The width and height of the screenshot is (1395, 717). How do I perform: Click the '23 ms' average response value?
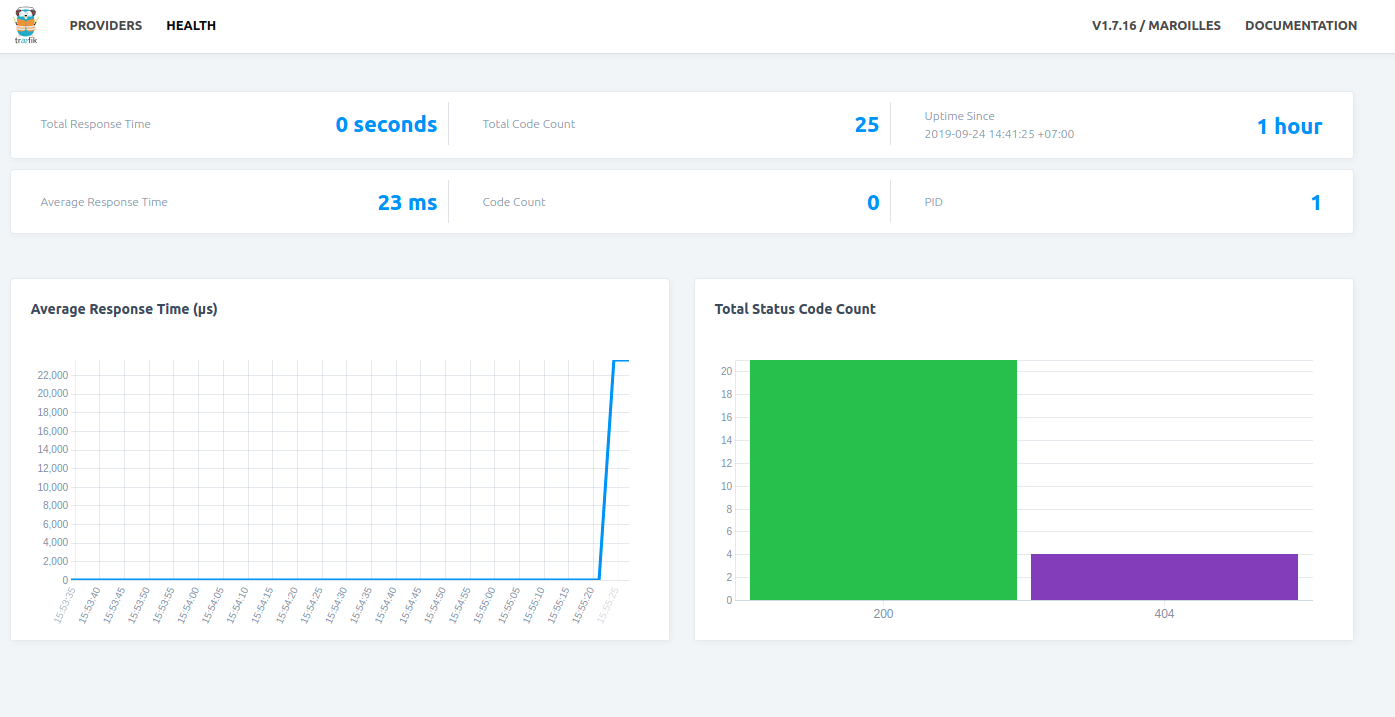click(407, 203)
